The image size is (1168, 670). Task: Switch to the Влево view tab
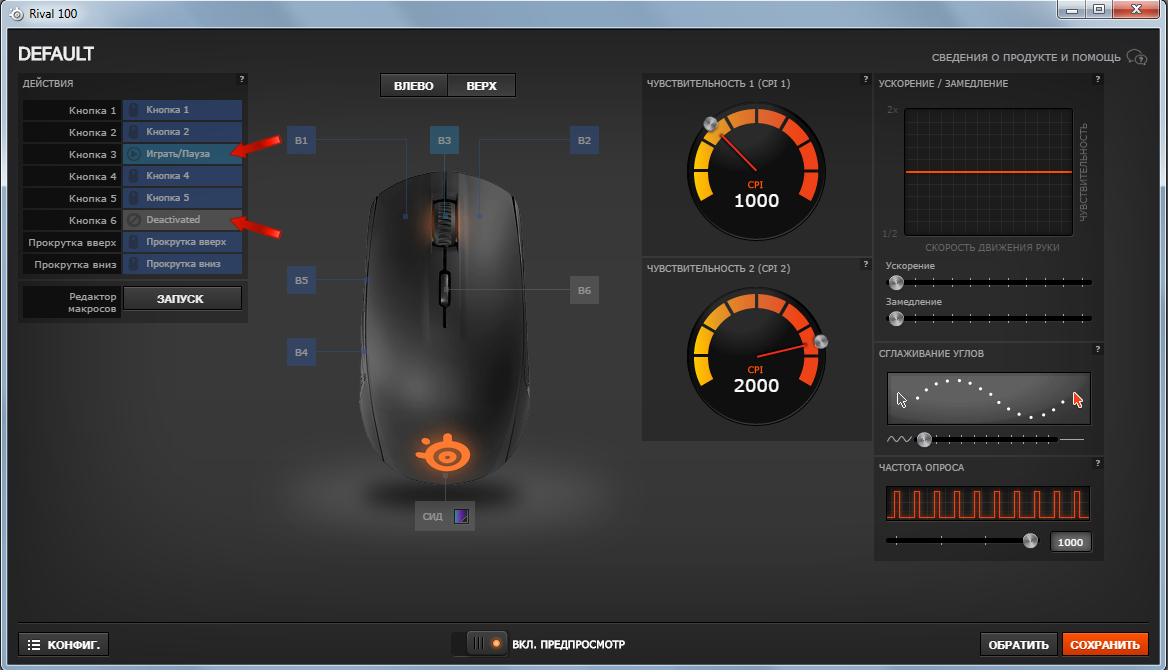click(413, 86)
